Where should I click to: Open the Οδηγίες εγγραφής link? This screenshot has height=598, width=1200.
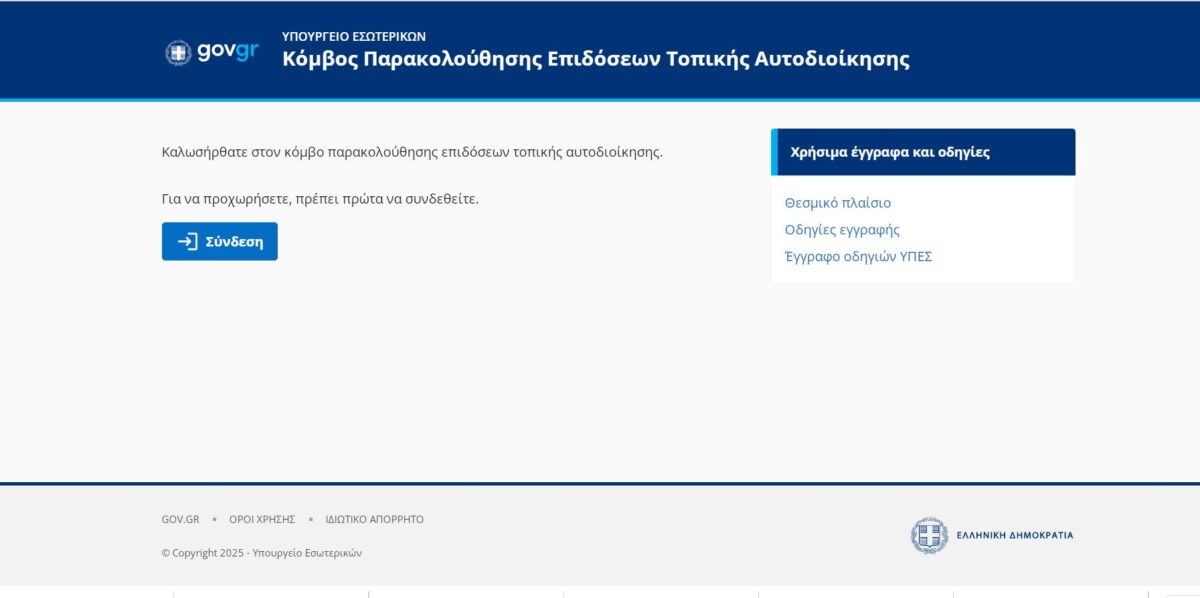tap(842, 230)
